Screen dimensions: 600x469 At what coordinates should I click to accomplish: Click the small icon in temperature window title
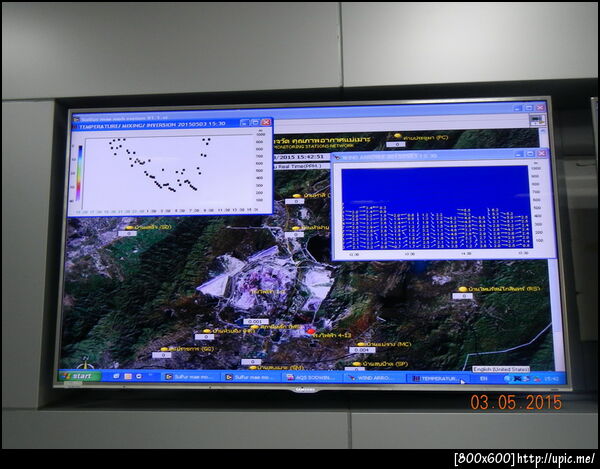tap(75, 125)
